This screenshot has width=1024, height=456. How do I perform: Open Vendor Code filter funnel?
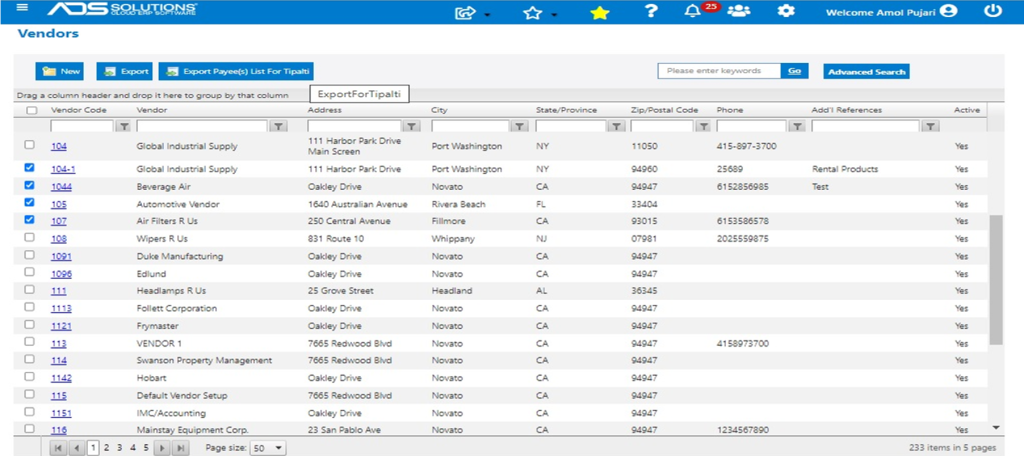(122, 126)
